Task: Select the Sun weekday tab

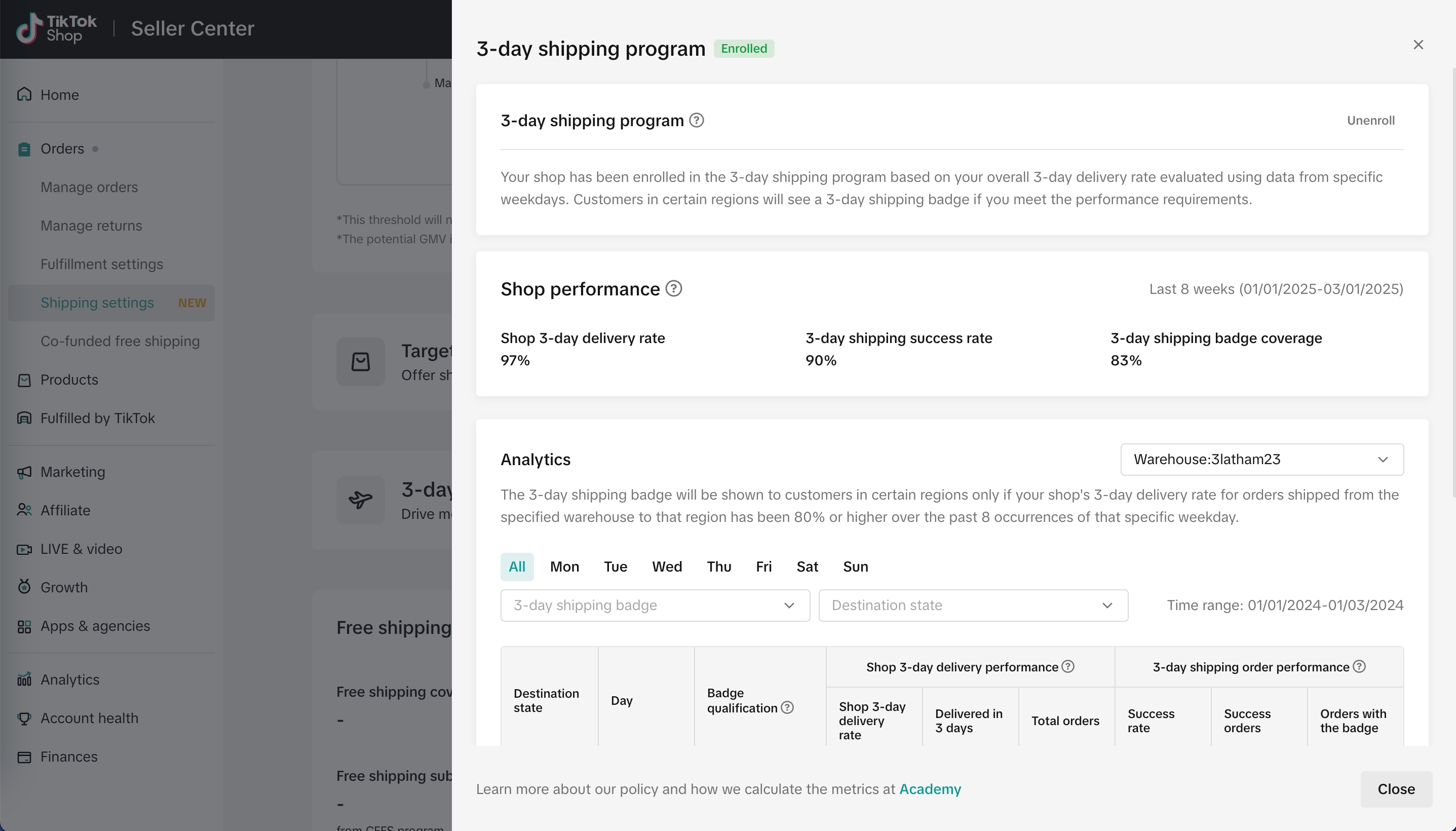Action: [855, 566]
